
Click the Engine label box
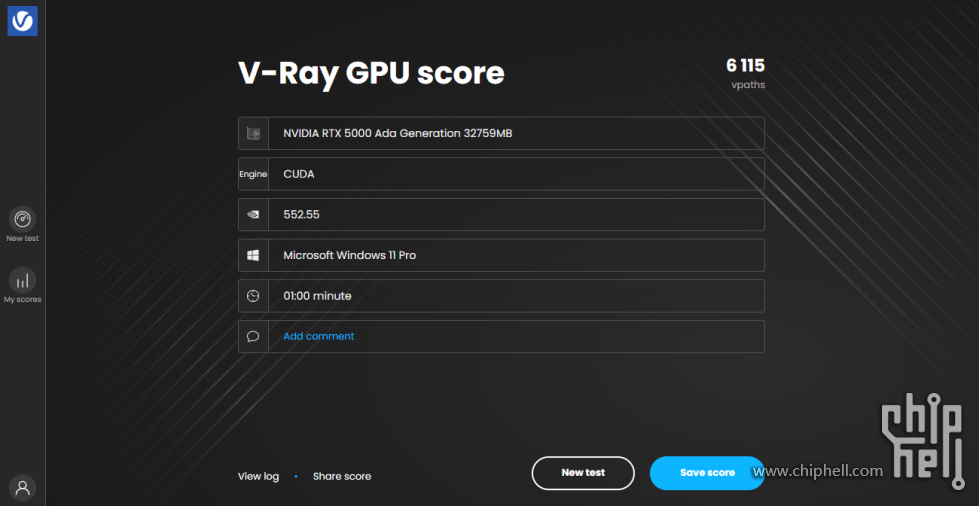pos(253,174)
